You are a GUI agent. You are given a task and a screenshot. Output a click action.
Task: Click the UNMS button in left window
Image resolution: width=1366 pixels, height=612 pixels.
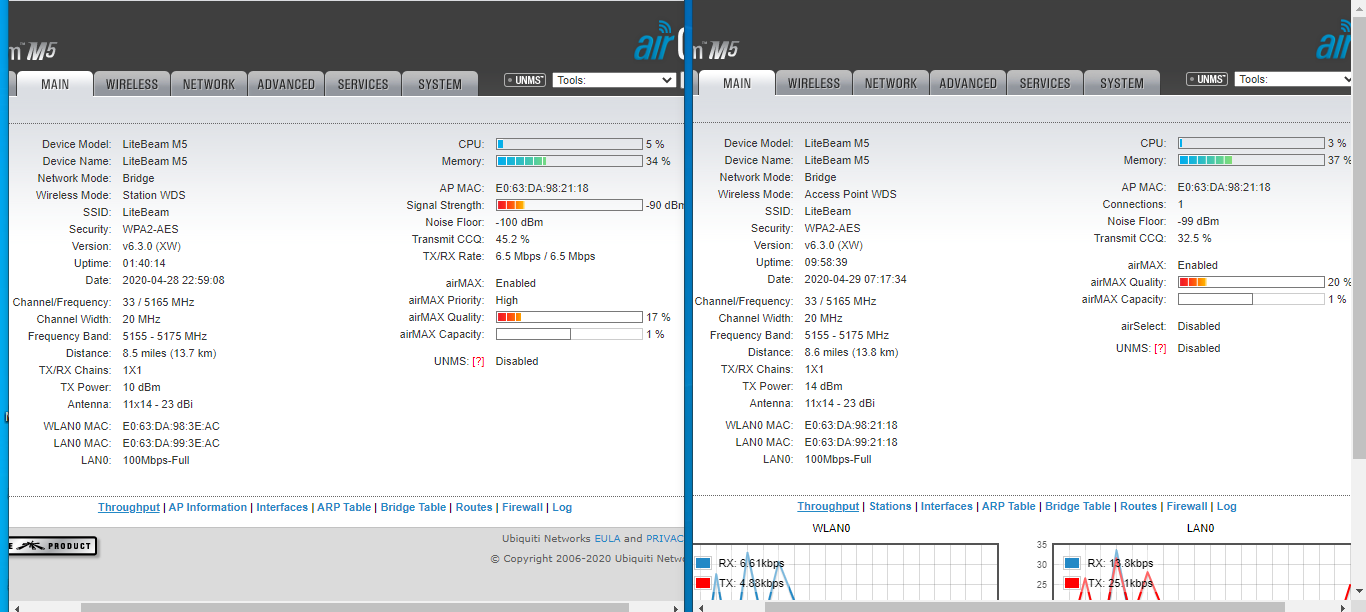526,80
